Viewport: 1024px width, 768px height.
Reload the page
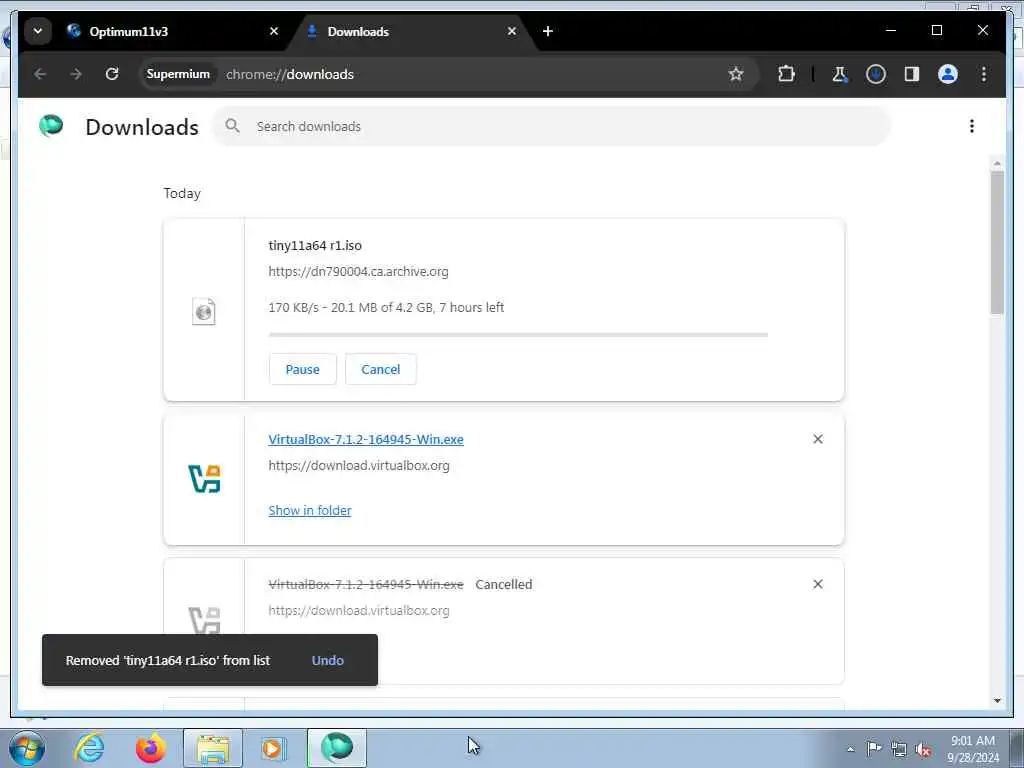[x=112, y=74]
